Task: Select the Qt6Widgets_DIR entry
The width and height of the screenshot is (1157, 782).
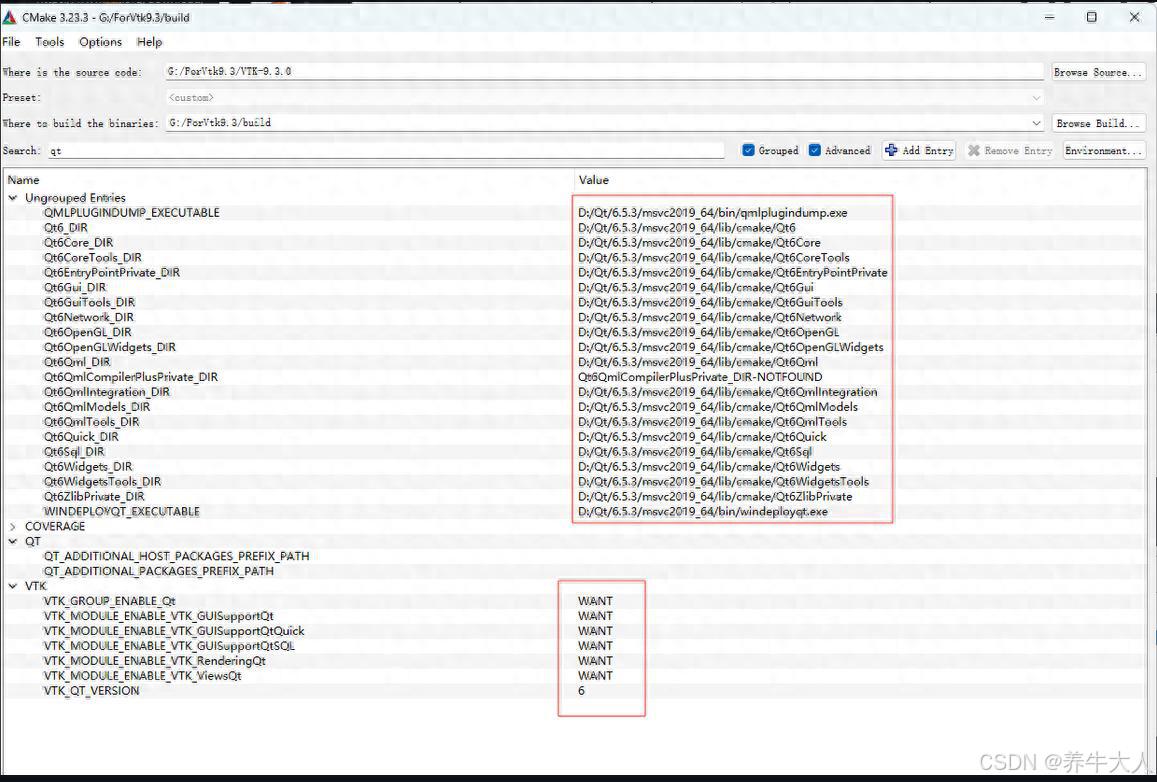Action: (88, 466)
